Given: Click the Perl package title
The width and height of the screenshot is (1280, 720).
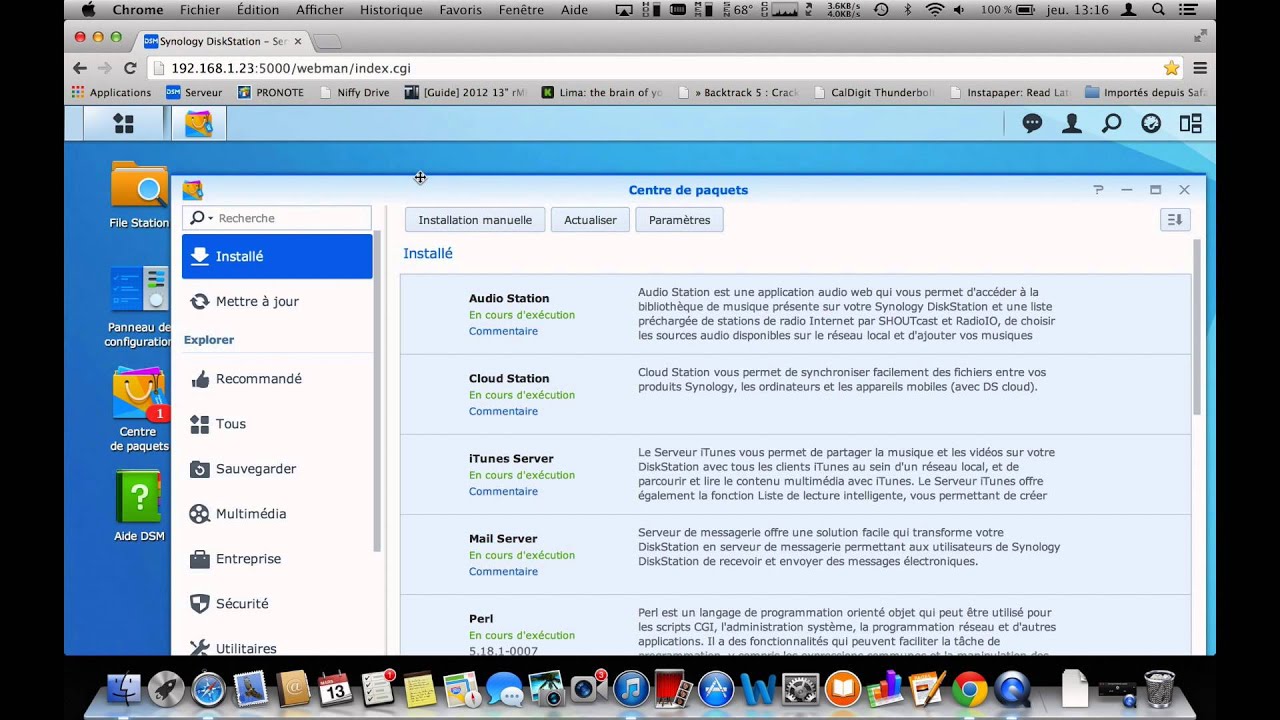Looking at the screenshot, I should (481, 618).
